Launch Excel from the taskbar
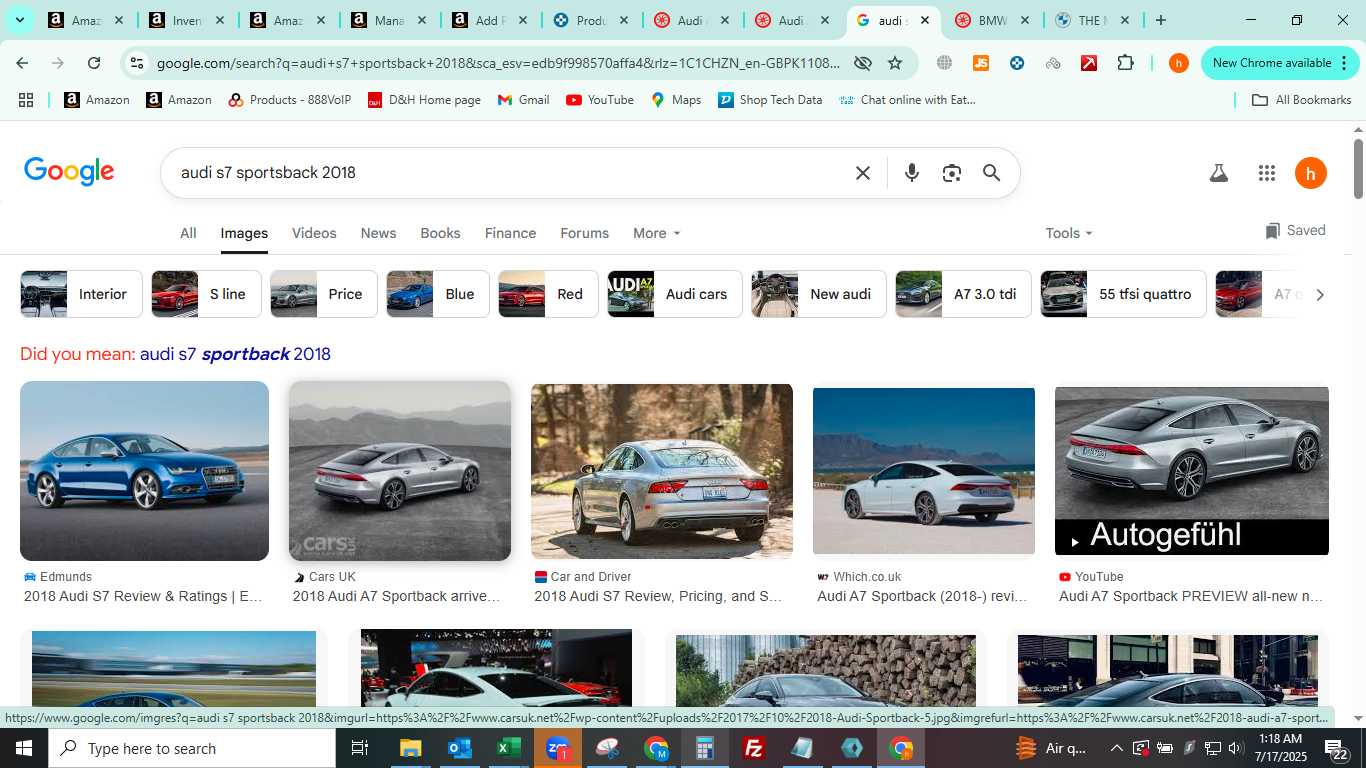 pyautogui.click(x=509, y=748)
